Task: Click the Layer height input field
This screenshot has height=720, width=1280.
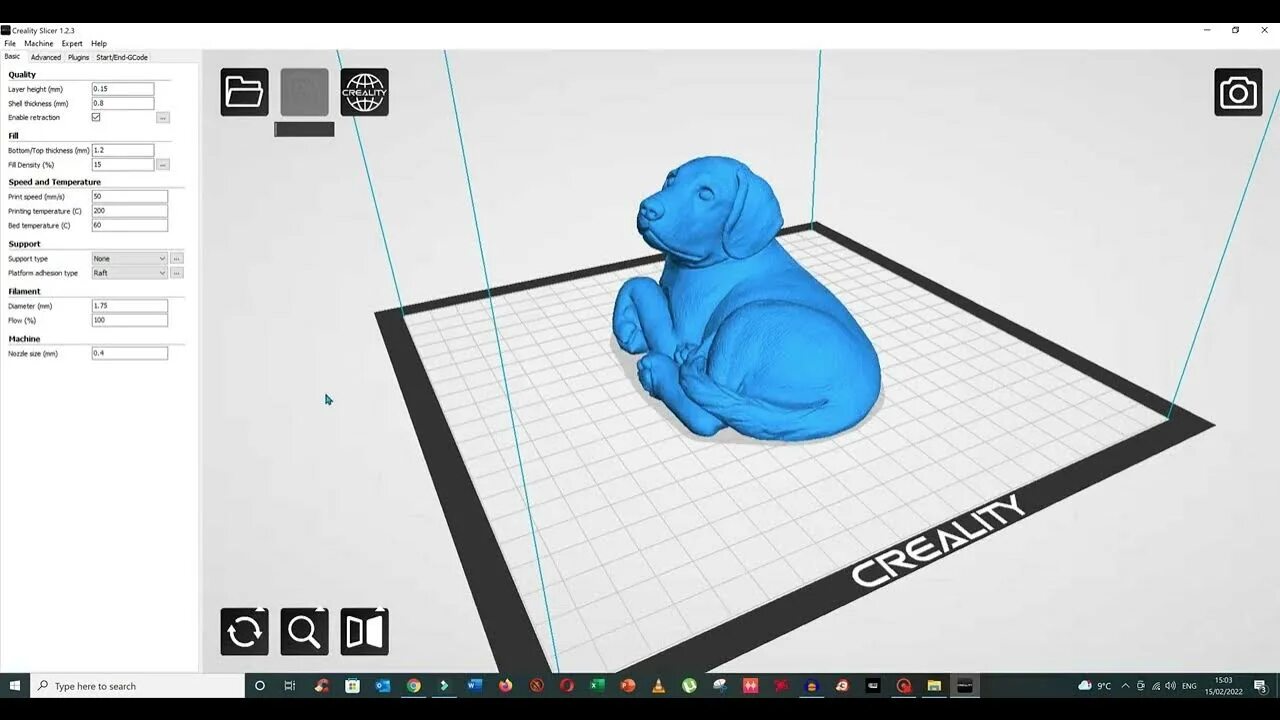Action: (x=123, y=89)
